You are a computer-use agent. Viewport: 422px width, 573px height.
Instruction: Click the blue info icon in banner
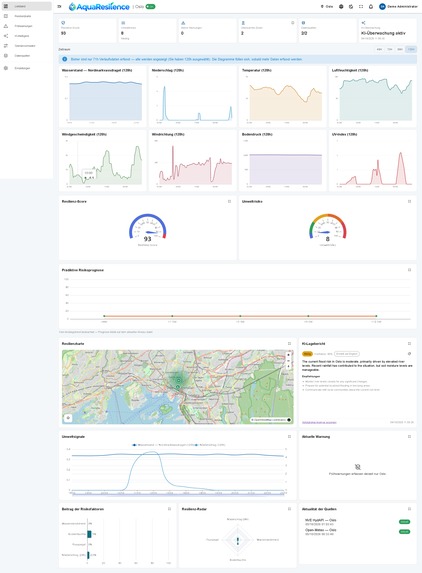[65, 59]
